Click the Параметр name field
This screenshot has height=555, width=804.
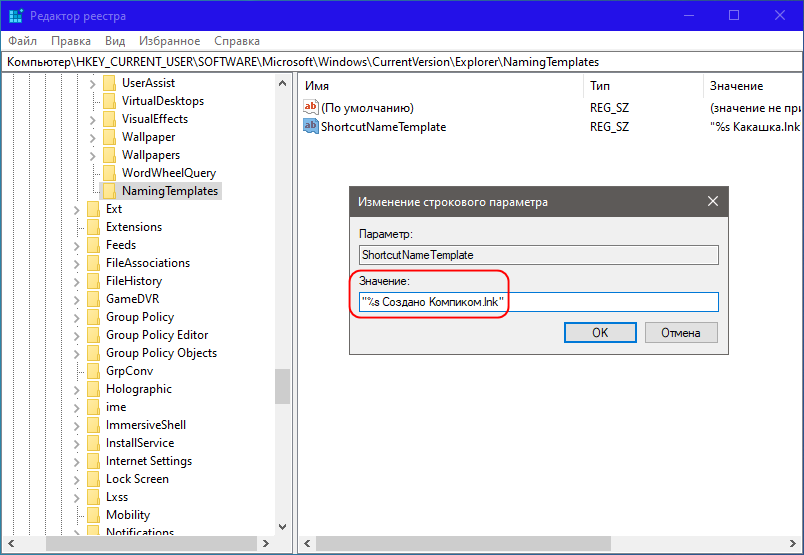click(539, 254)
